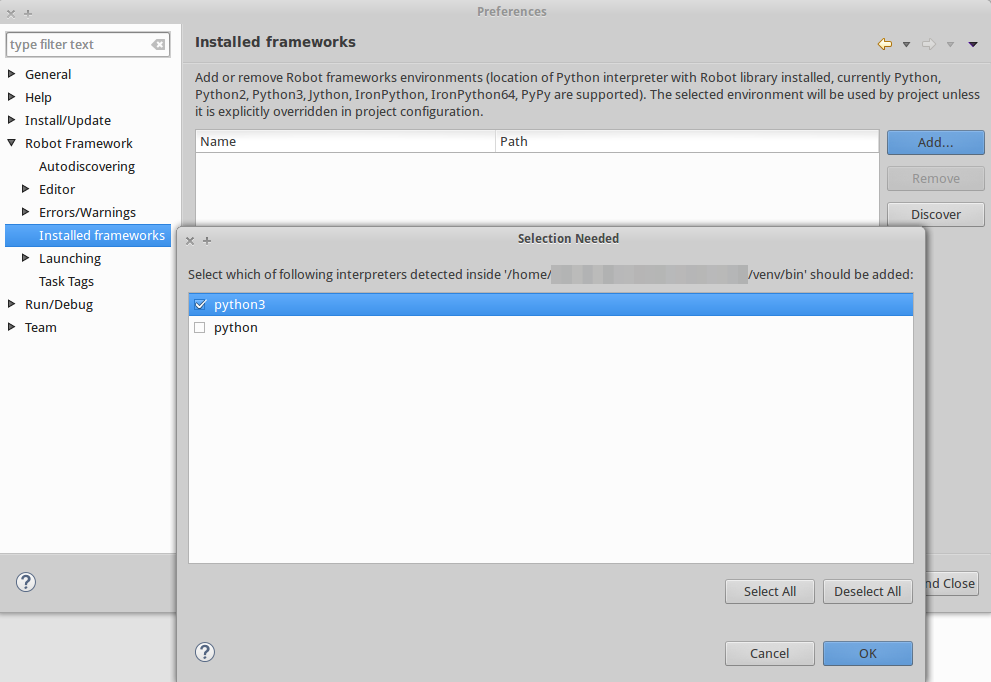Click the Discover button
The height and width of the screenshot is (682, 991).
[x=935, y=214]
